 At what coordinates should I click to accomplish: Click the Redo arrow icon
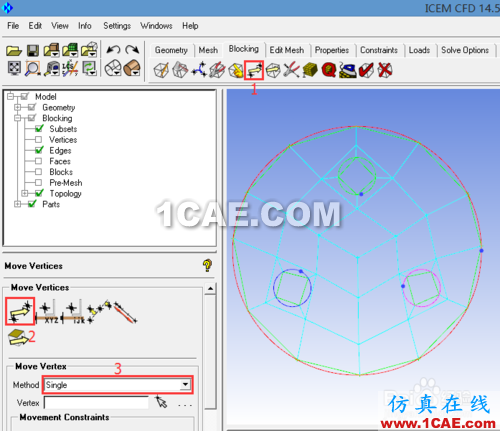(132, 50)
